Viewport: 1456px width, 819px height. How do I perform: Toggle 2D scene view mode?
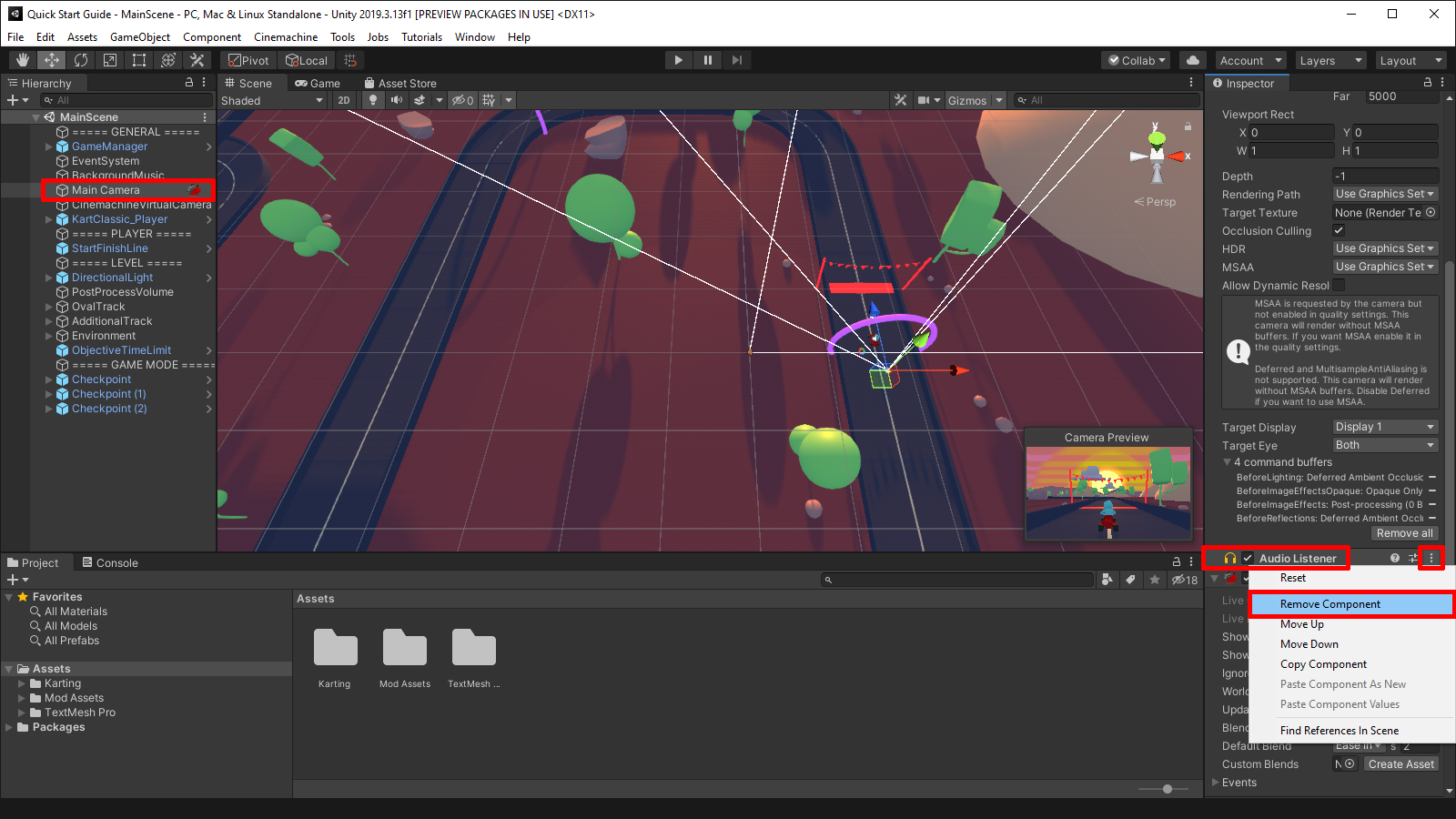click(x=343, y=100)
